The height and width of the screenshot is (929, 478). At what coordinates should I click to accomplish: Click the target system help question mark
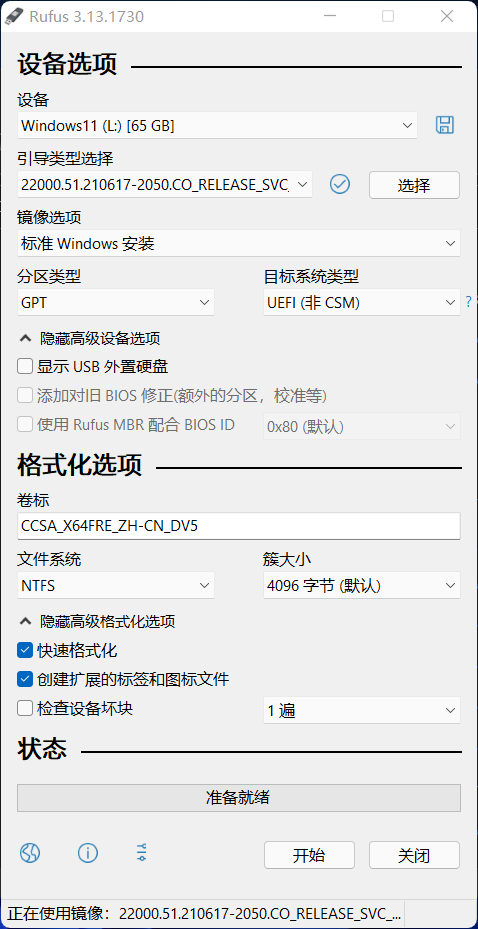click(469, 302)
